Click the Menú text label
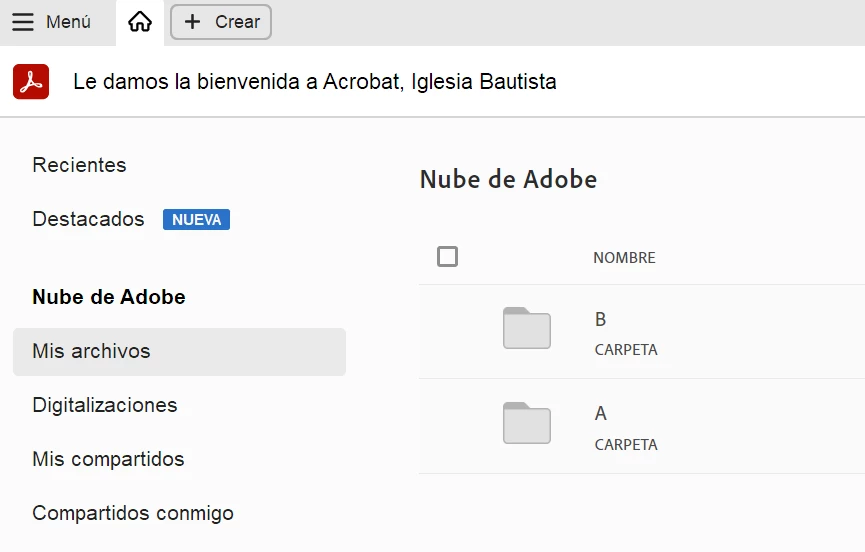Screen dimensions: 865x552 68,22
